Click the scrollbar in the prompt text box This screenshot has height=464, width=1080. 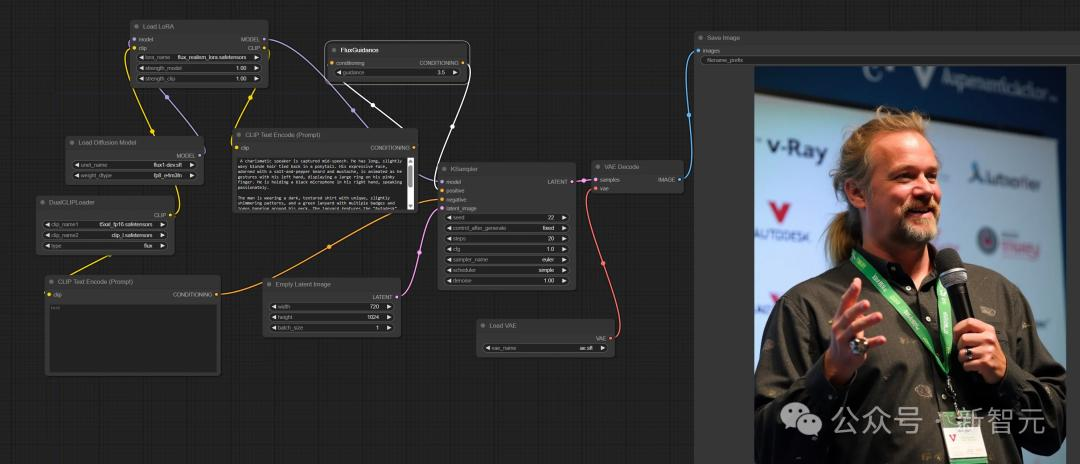pyautogui.click(x=411, y=182)
